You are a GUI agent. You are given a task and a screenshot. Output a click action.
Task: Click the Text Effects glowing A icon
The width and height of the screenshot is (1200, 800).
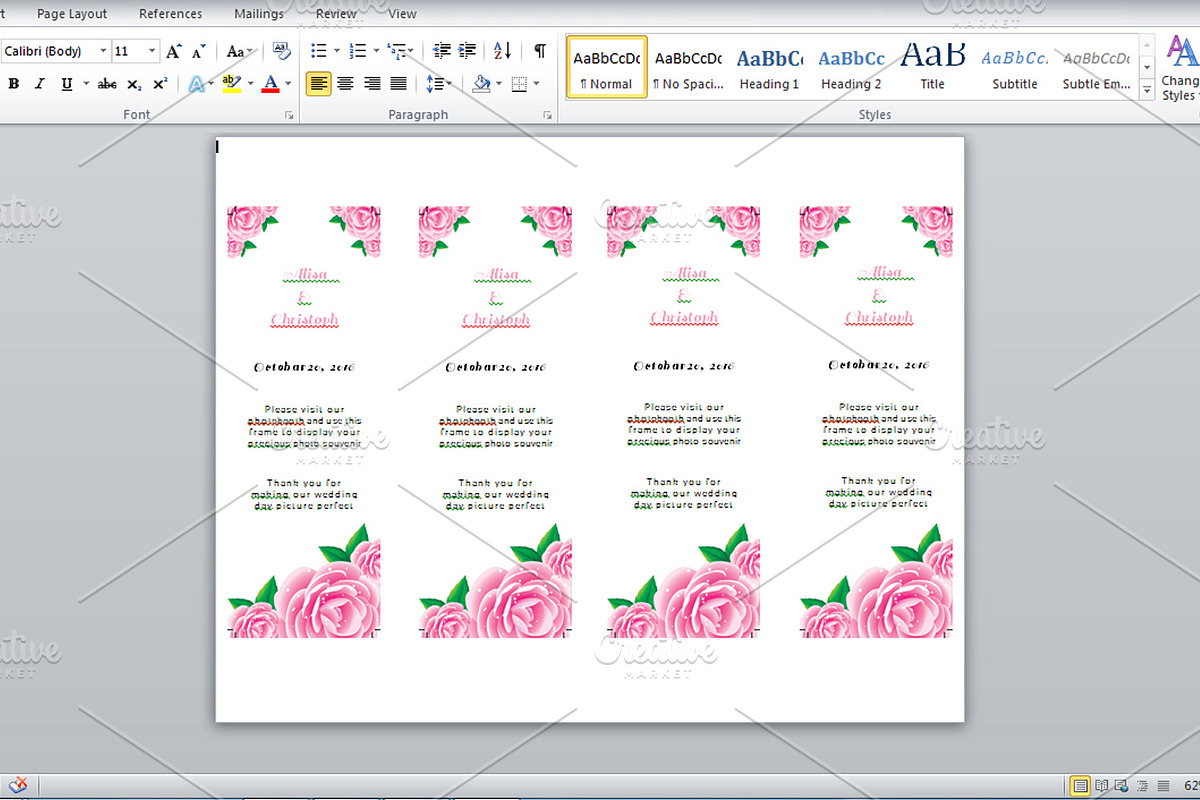click(x=197, y=84)
